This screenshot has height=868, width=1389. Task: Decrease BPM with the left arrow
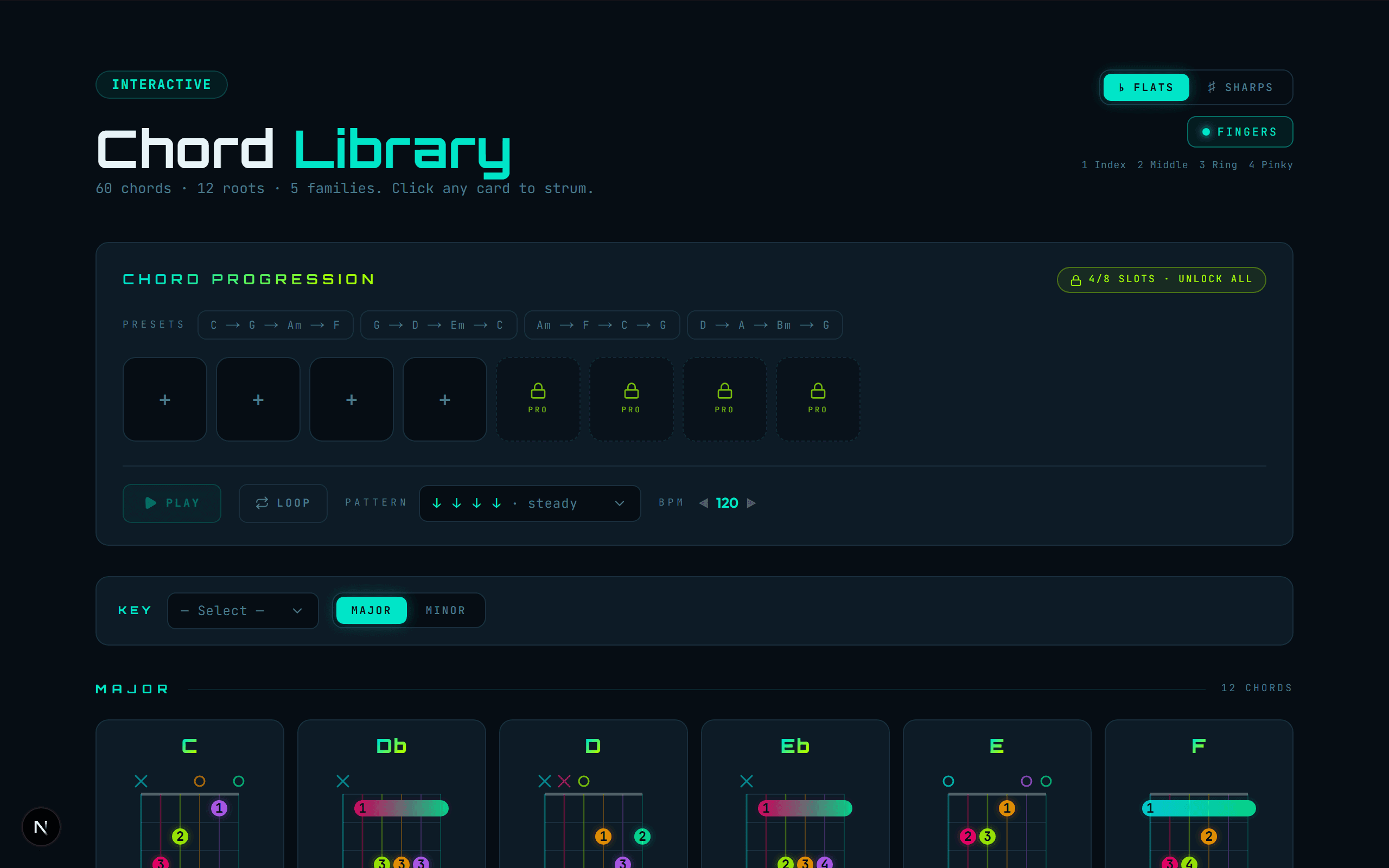point(704,503)
